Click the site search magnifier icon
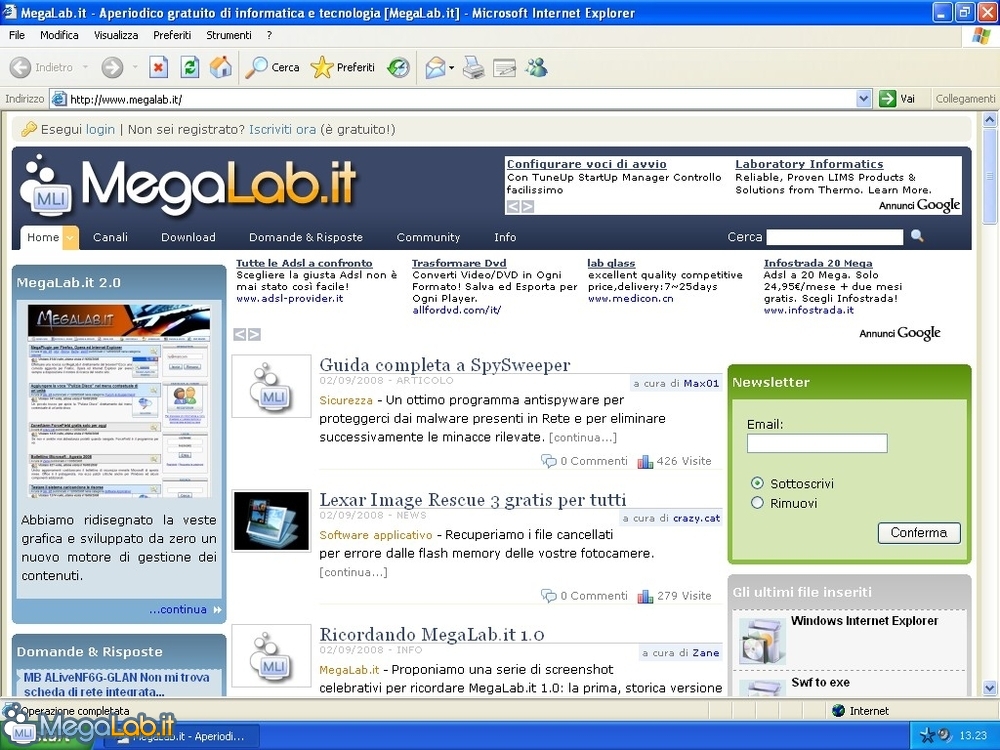Image resolution: width=1000 pixels, height=750 pixels. pos(917,236)
